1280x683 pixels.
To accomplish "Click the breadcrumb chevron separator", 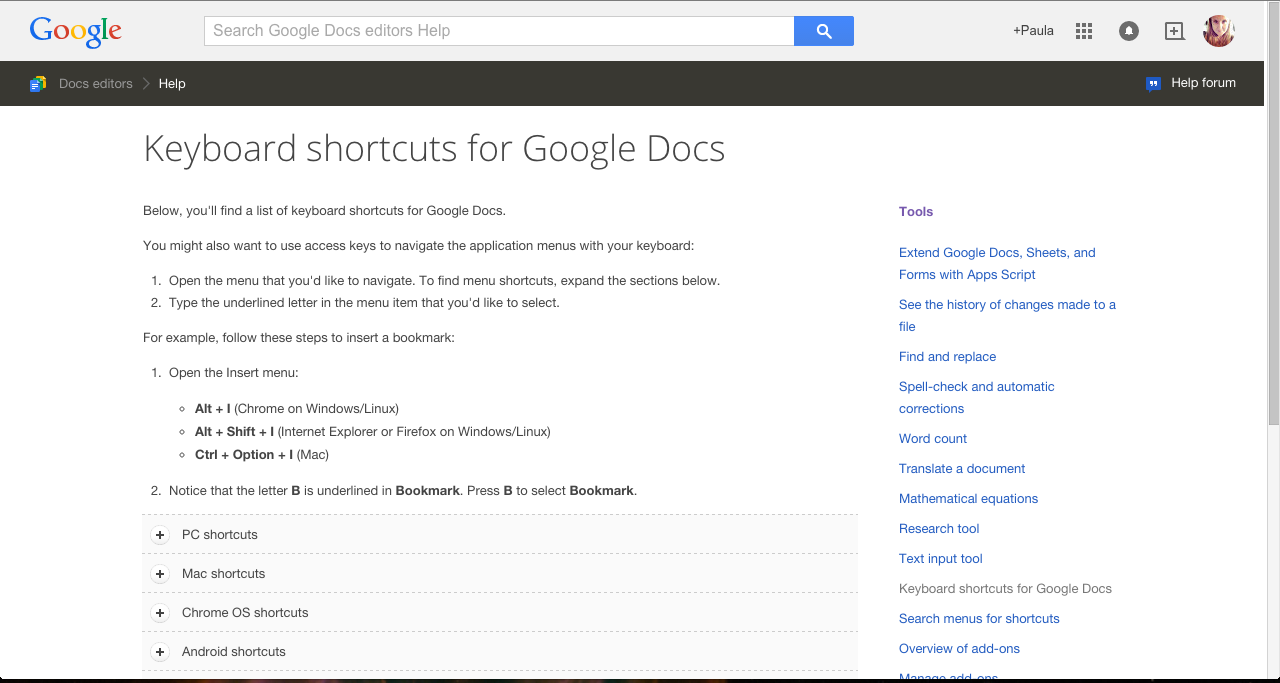I will [146, 84].
